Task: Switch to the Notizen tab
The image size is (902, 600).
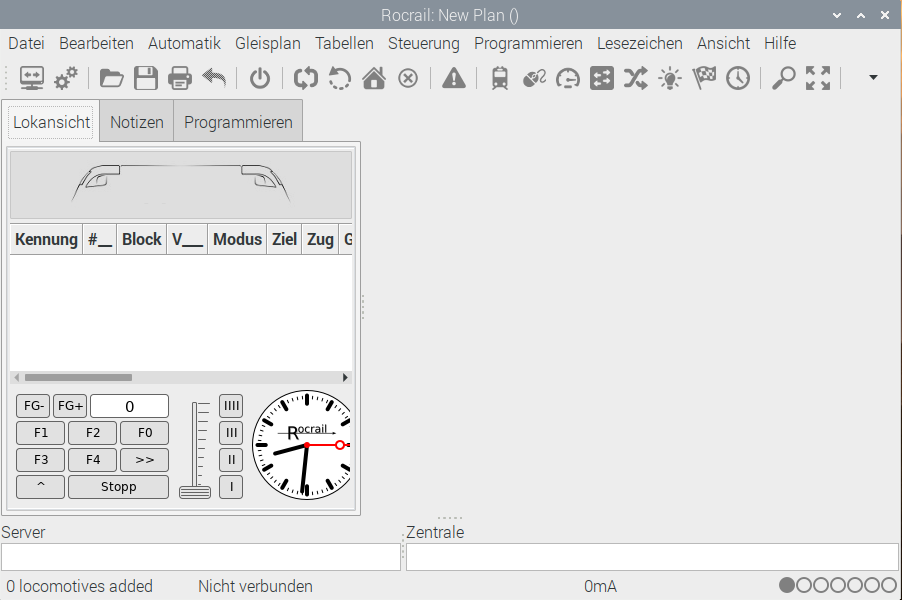Action: pos(137,122)
